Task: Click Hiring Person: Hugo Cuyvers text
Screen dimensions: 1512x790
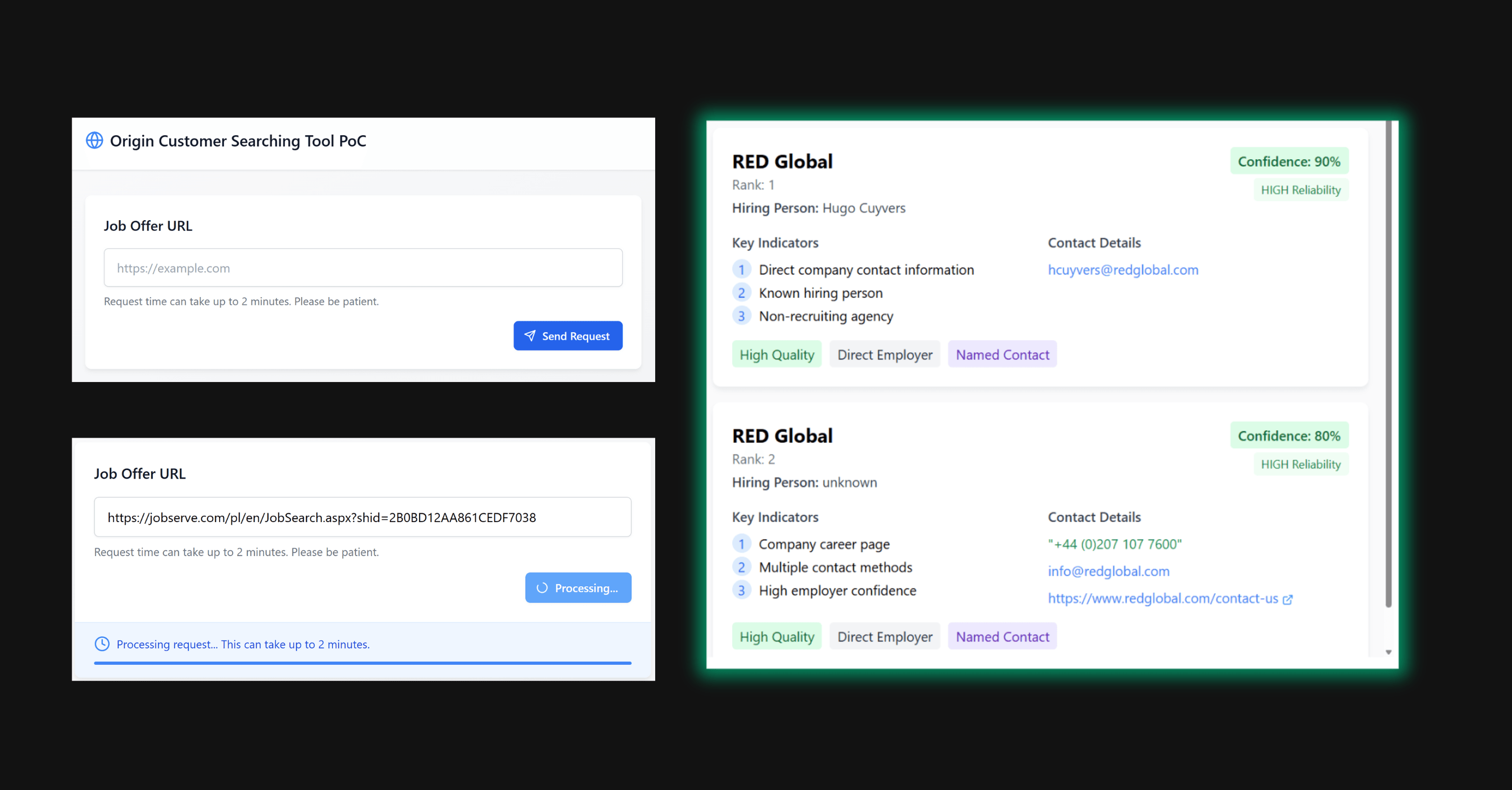Action: (x=818, y=208)
